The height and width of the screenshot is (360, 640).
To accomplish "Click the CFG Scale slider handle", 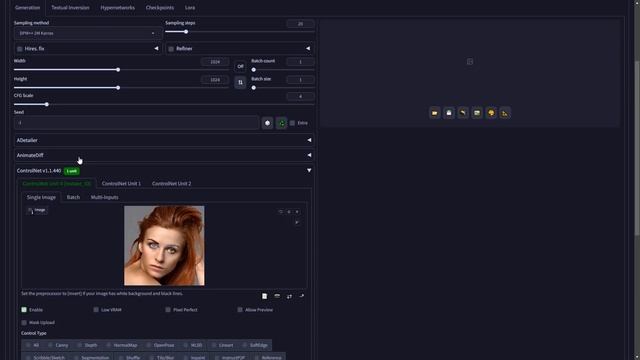I will pos(47,104).
